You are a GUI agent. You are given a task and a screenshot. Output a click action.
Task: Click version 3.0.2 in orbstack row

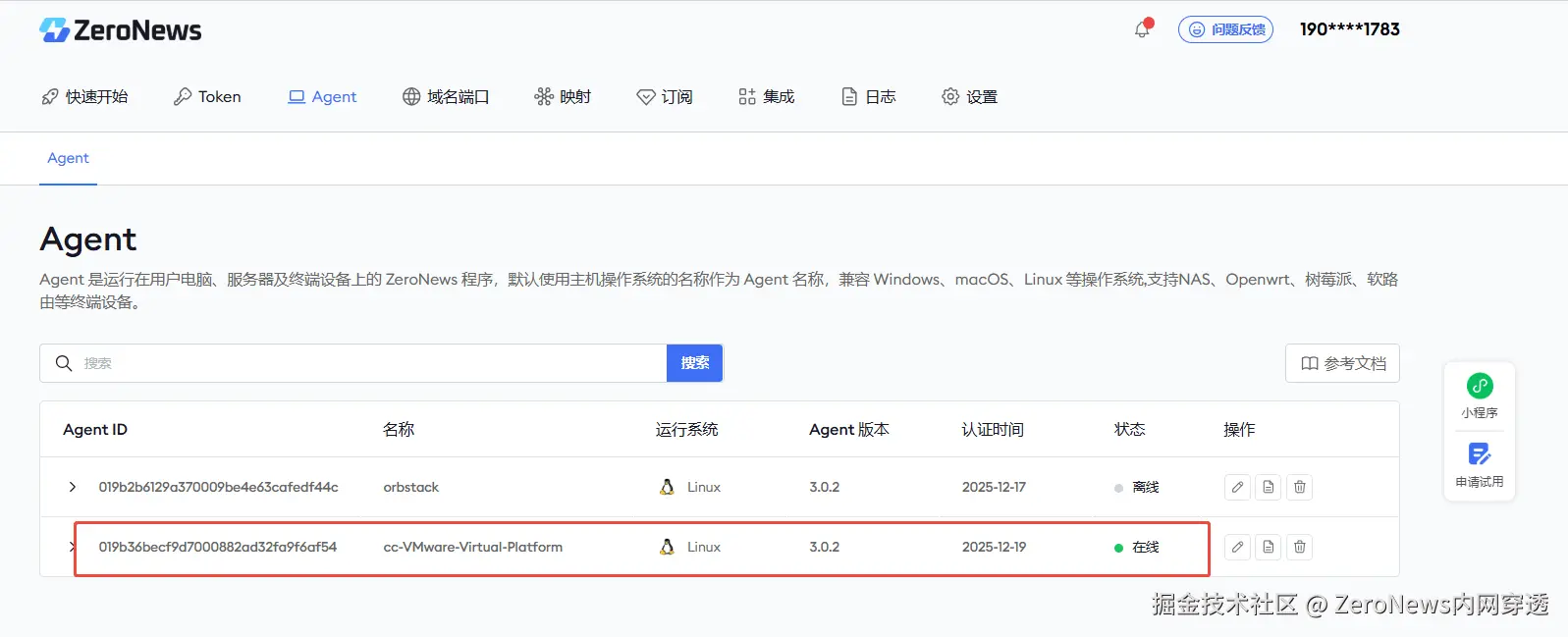[x=825, y=487]
